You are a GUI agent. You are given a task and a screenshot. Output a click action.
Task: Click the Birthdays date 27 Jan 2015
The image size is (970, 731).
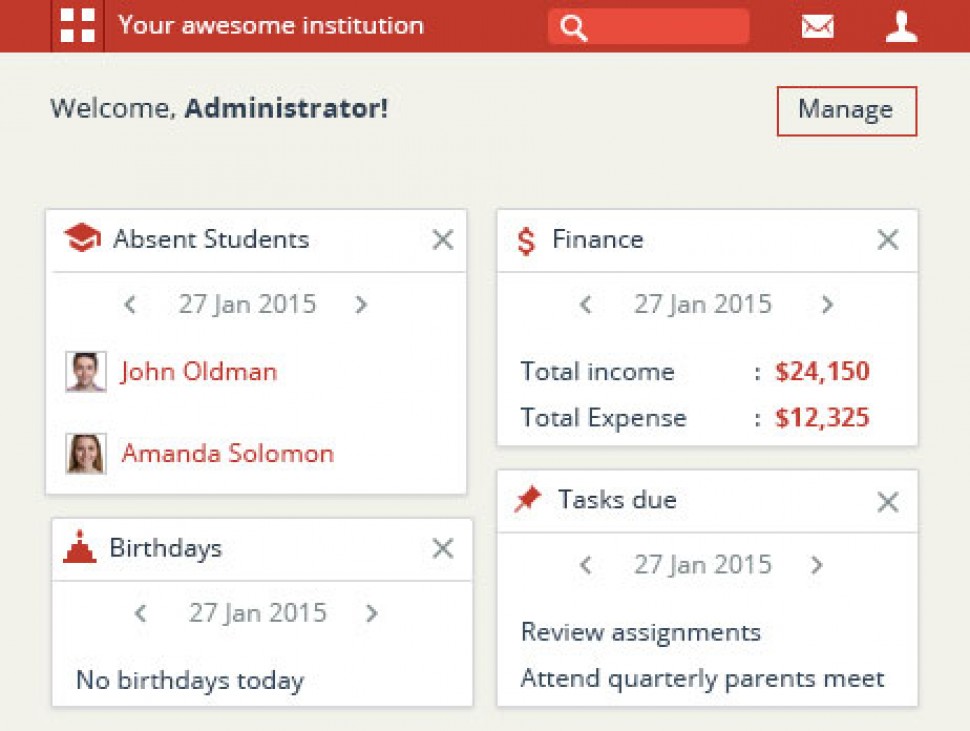coord(258,613)
